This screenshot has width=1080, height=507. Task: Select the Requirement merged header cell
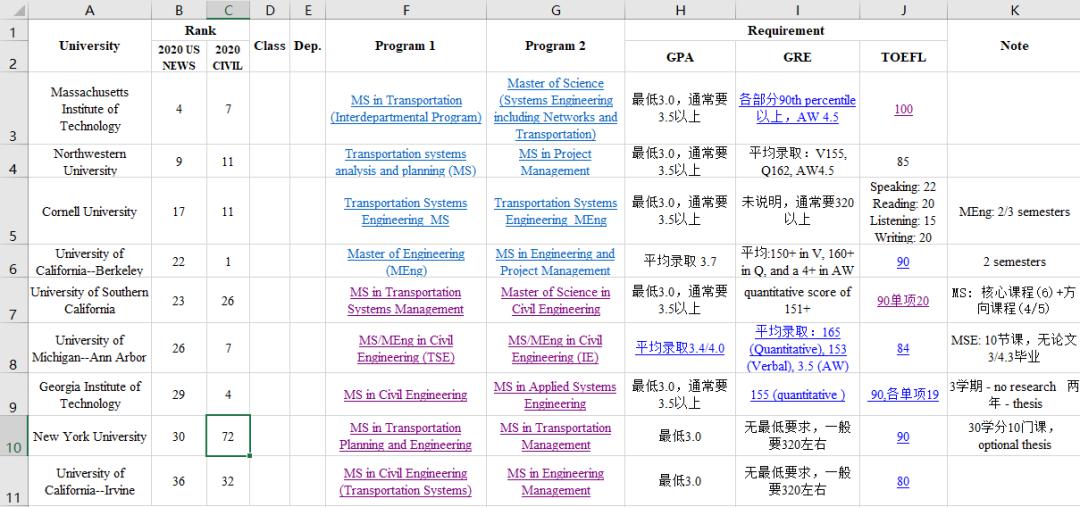tap(786, 30)
